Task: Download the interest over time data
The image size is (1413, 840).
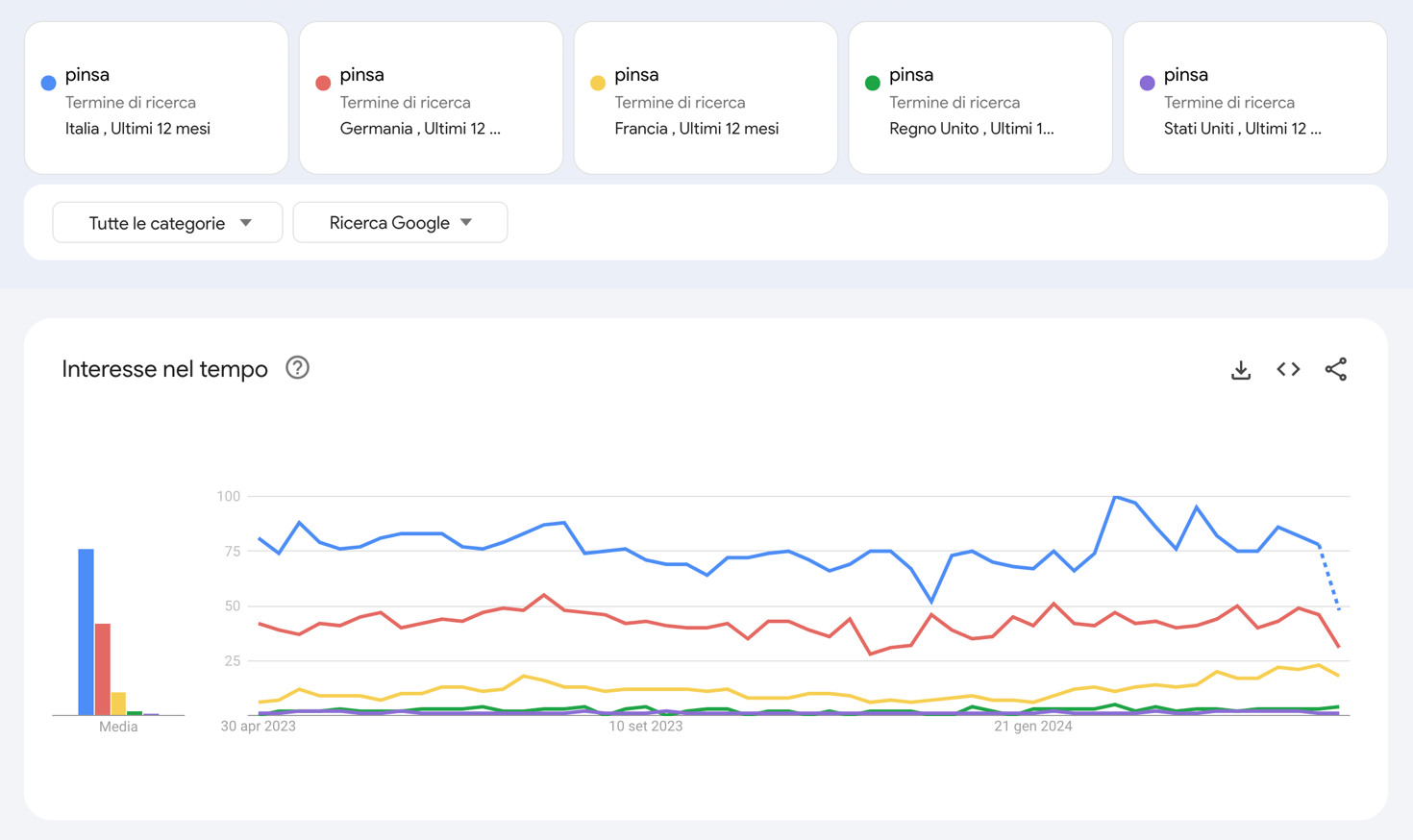Action: (x=1241, y=369)
